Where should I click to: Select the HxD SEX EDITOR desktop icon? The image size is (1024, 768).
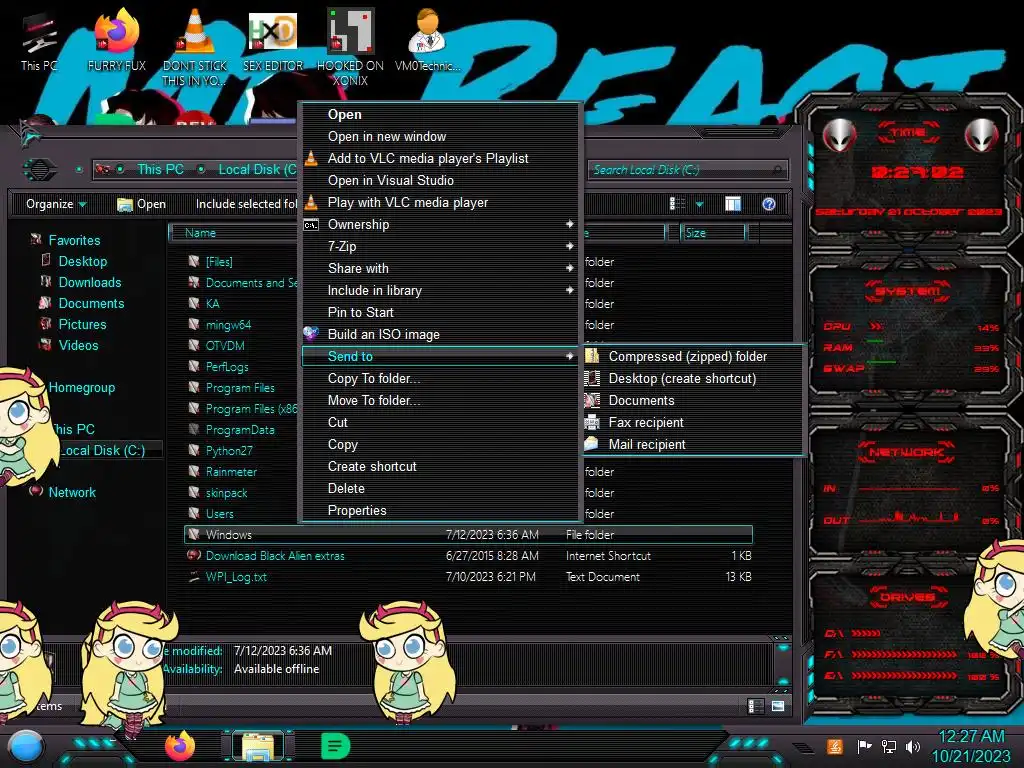pyautogui.click(x=273, y=39)
